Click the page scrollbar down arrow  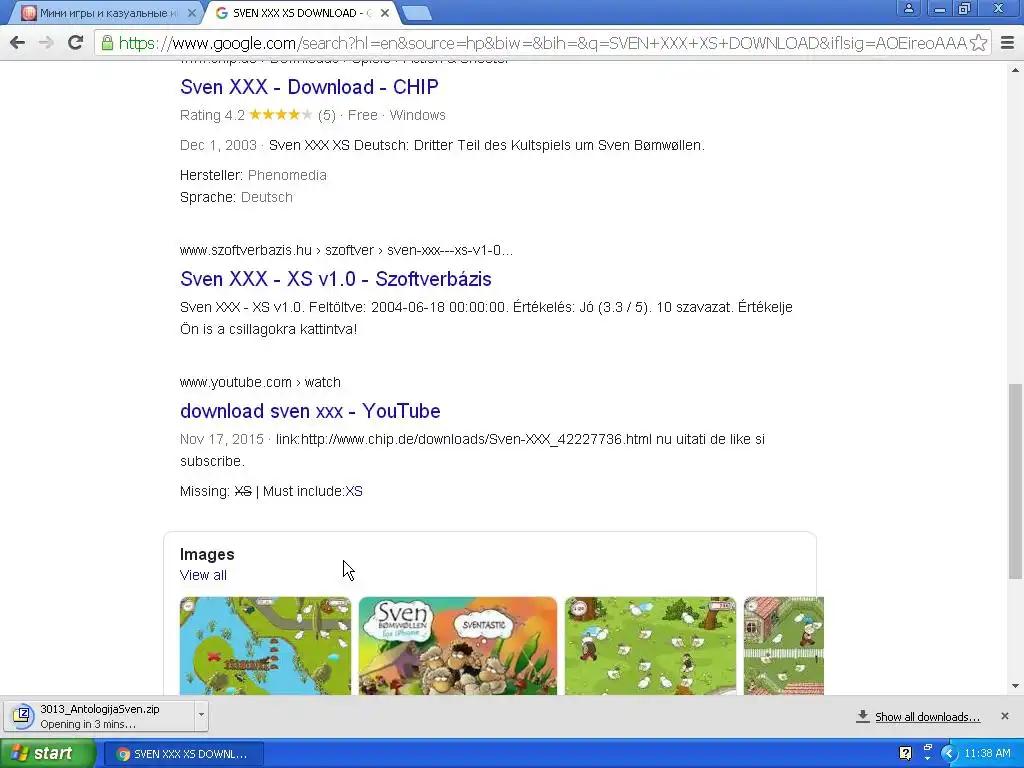tap(1016, 686)
